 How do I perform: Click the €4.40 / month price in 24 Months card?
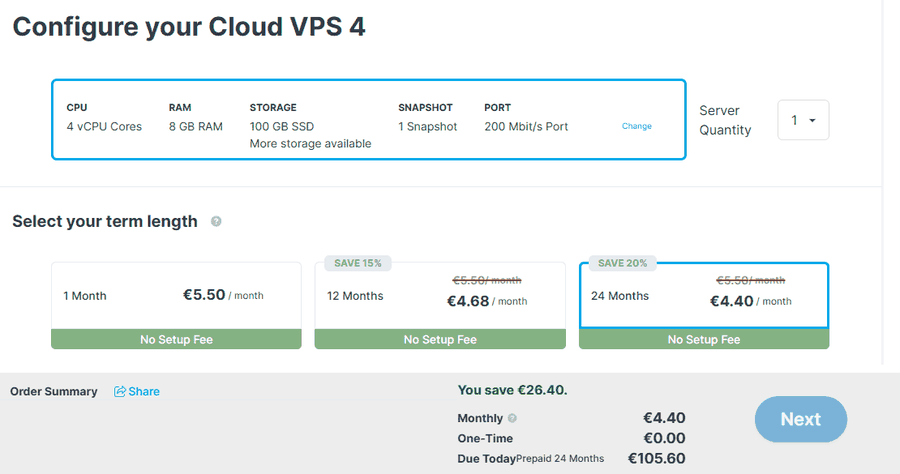tap(750, 301)
